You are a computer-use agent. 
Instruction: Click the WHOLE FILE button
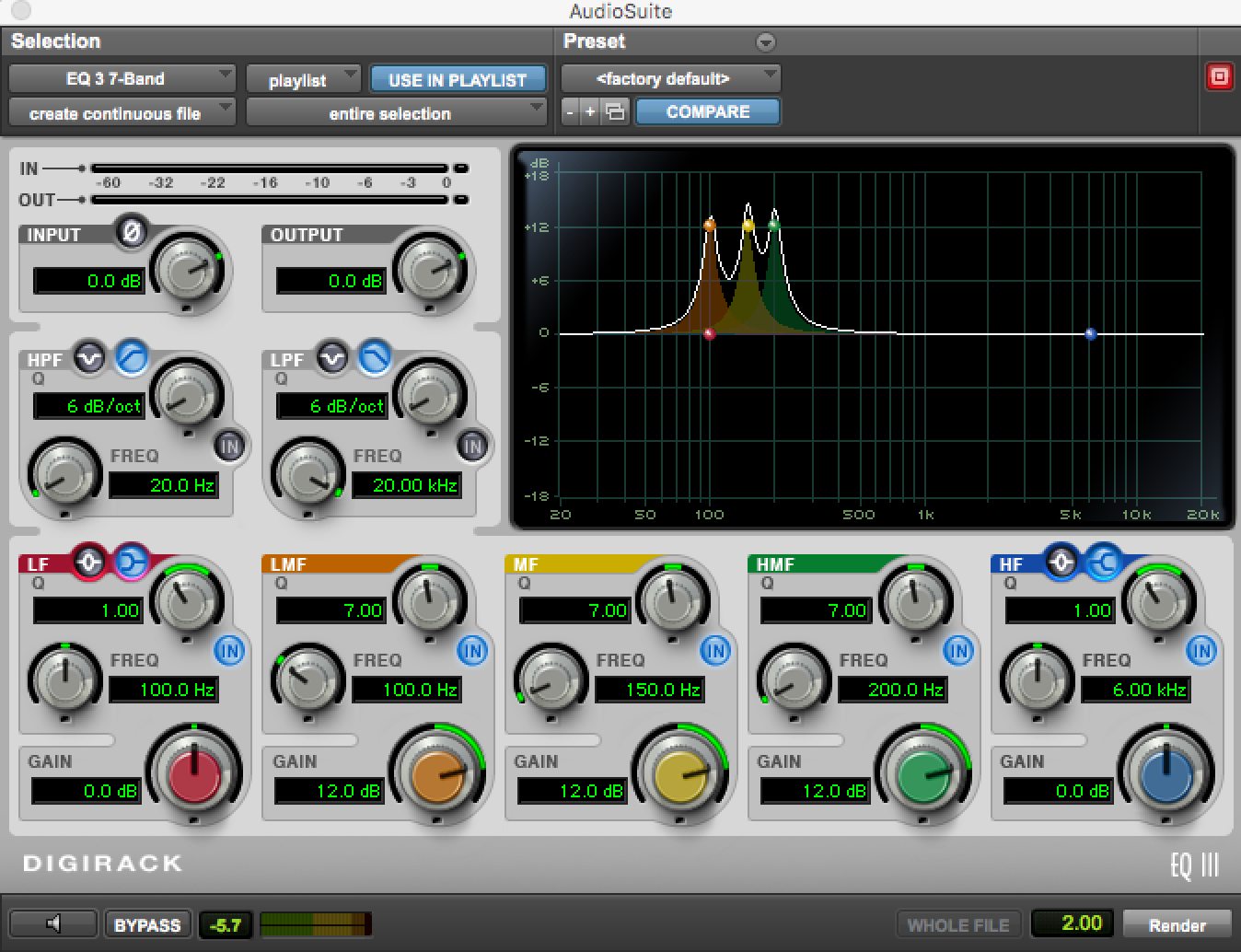point(958,925)
